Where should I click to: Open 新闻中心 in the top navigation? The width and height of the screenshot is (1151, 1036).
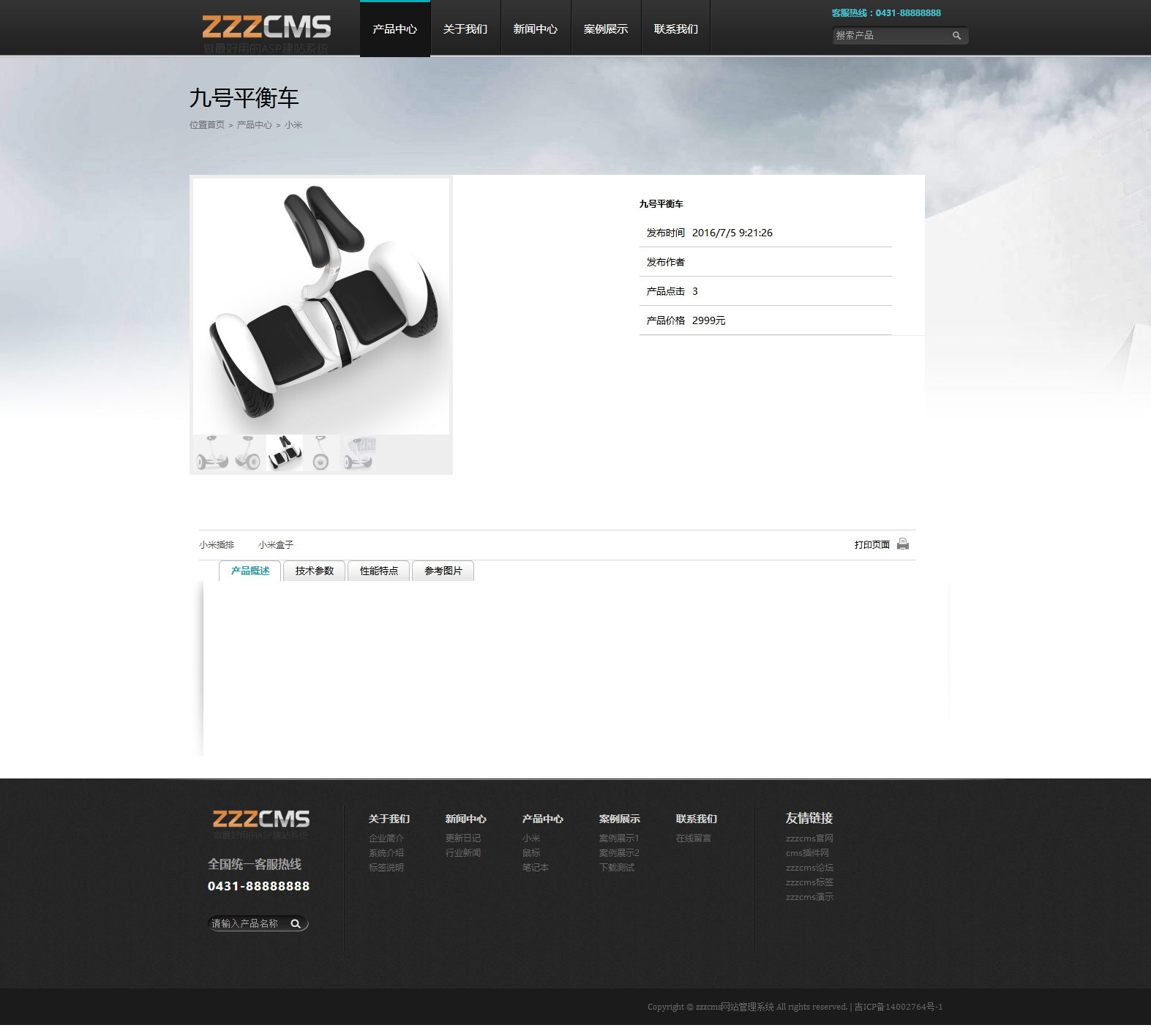point(536,29)
